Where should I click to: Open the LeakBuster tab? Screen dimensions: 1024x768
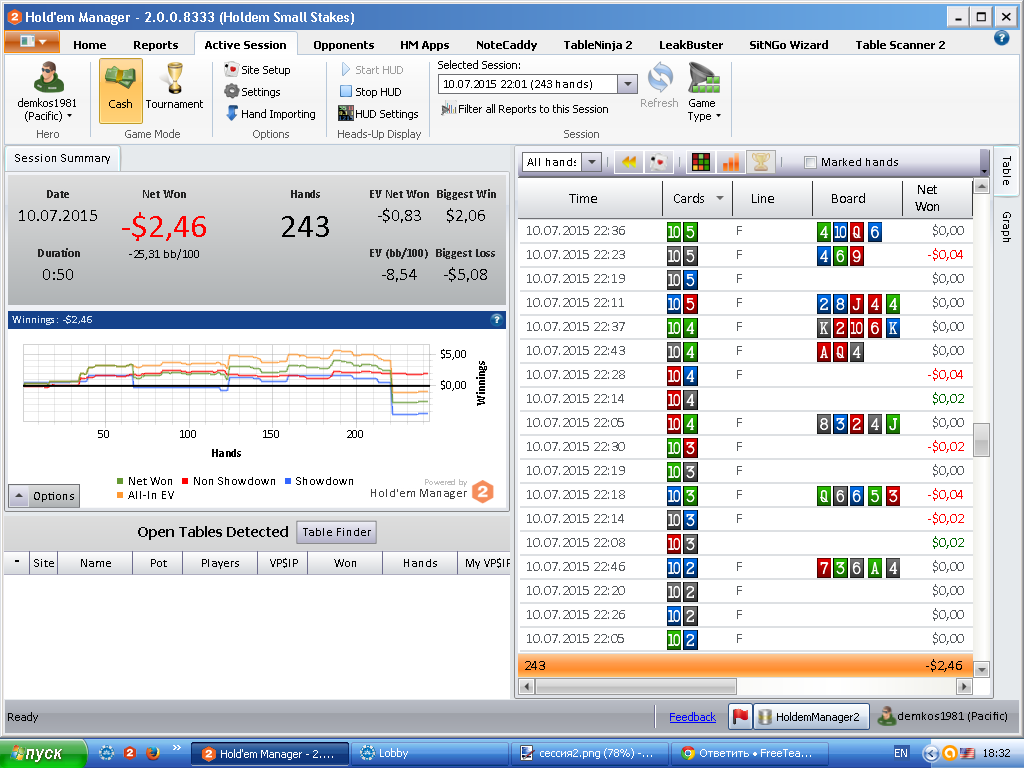tap(691, 45)
